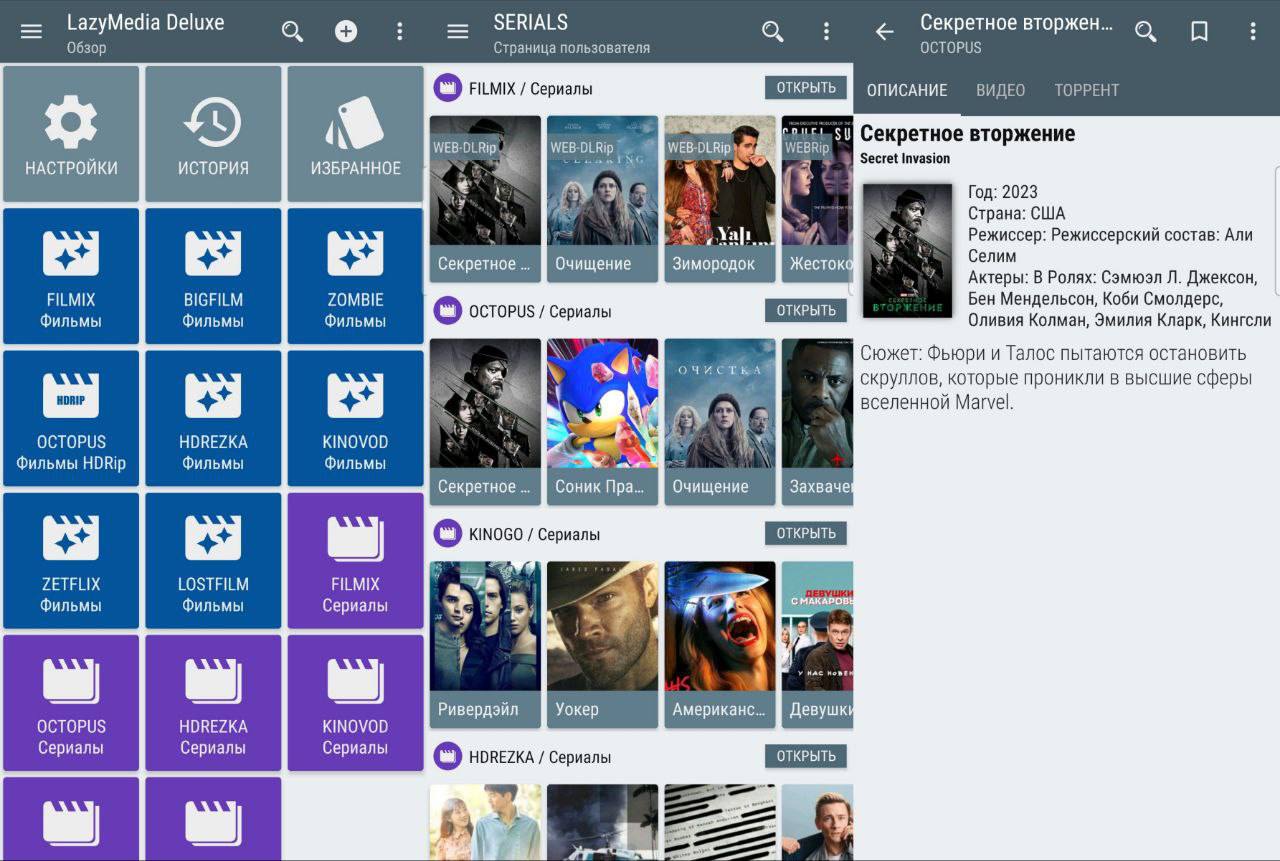Viewport: 1280px width, 861px height.
Task: Open the OCTOPUS Фильмы HDRip tile
Action: pyautogui.click(x=71, y=418)
